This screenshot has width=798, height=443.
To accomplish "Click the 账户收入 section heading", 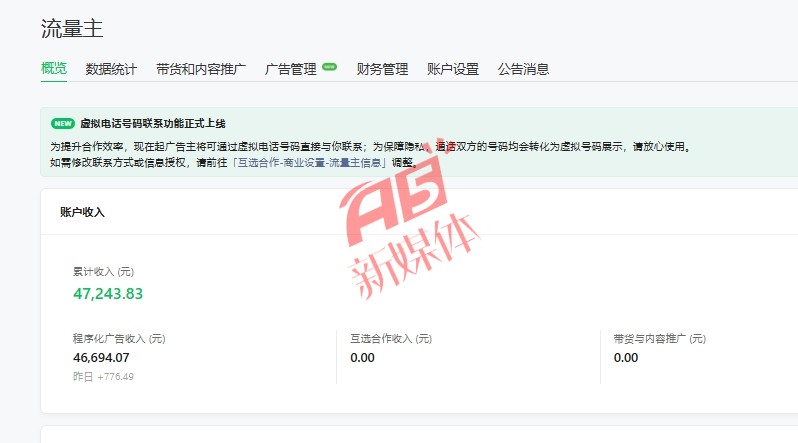I will [x=82, y=212].
